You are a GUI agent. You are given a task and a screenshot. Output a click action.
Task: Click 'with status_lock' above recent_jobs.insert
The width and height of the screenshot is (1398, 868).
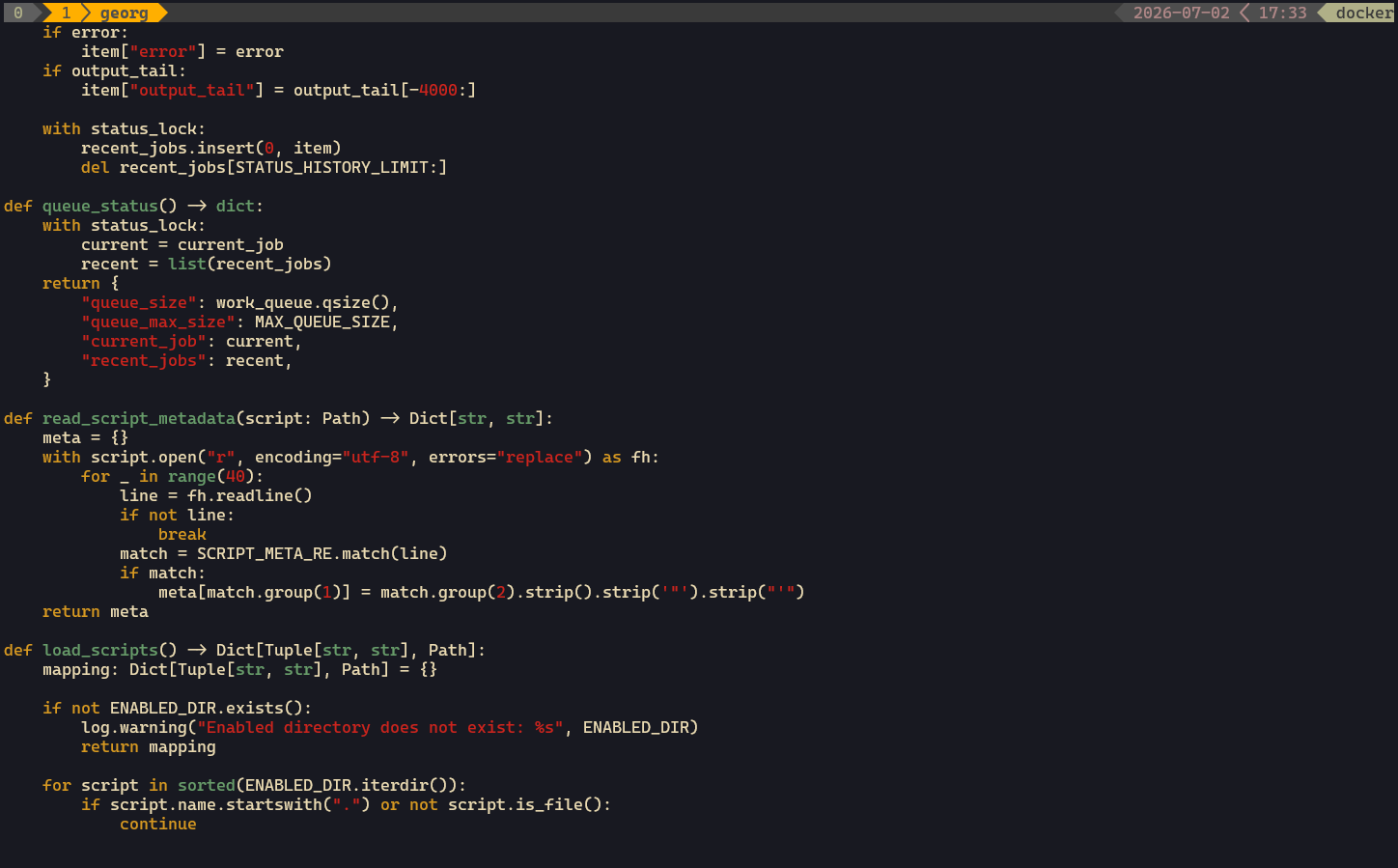point(125,128)
